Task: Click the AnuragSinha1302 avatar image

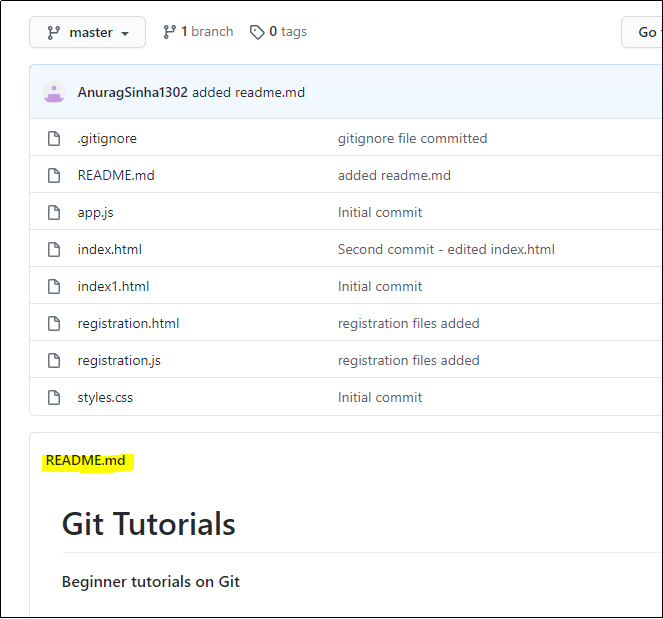Action: (54, 92)
